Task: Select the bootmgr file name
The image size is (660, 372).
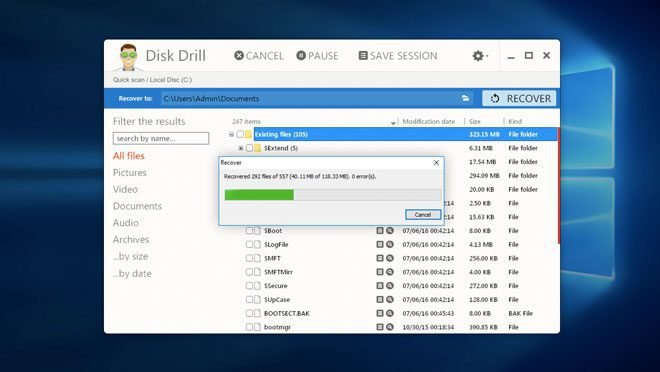Action: 277,327
